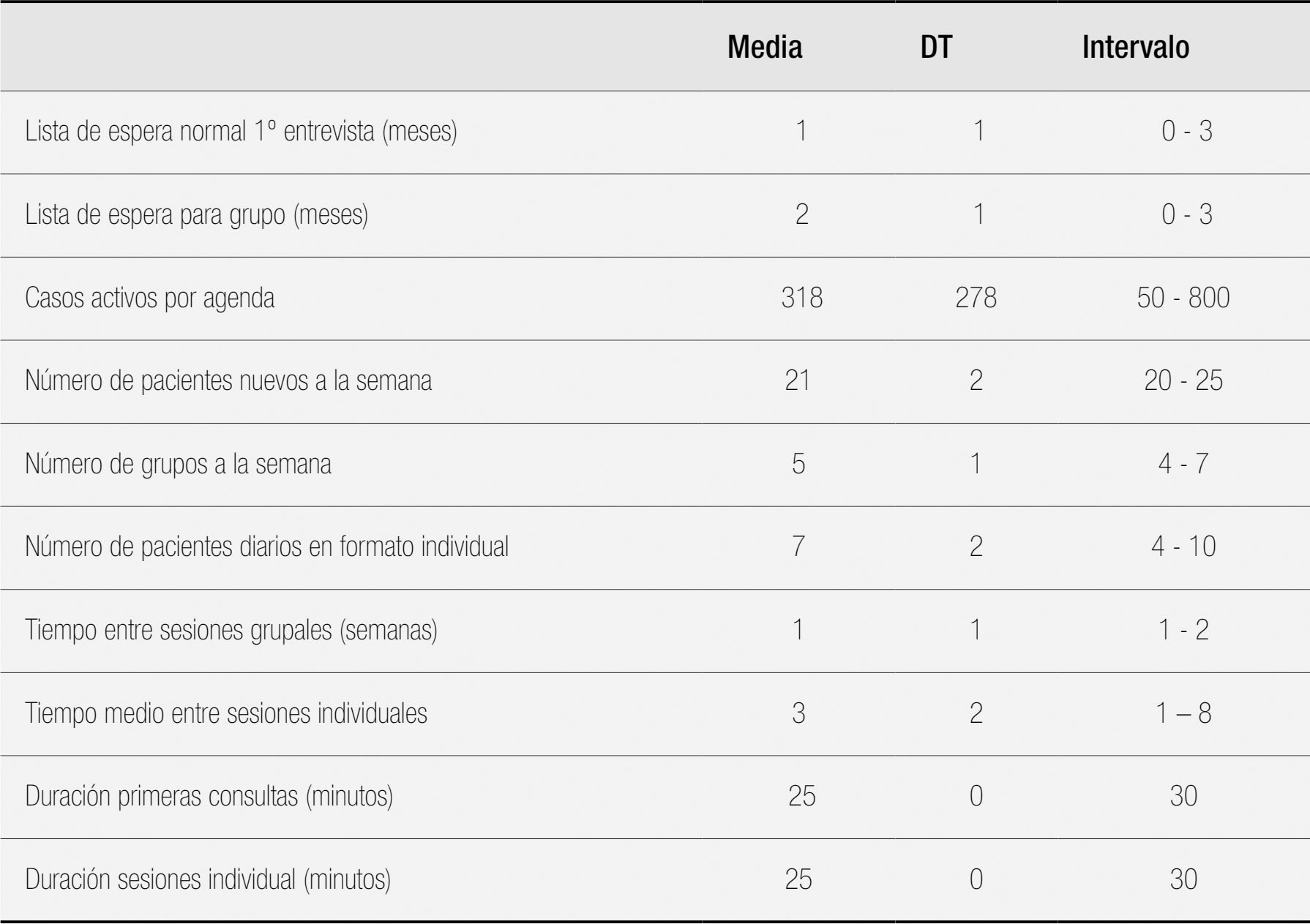The image size is (1310, 924).
Task: Click the interval '1 – 8'
Action: click(x=1183, y=713)
